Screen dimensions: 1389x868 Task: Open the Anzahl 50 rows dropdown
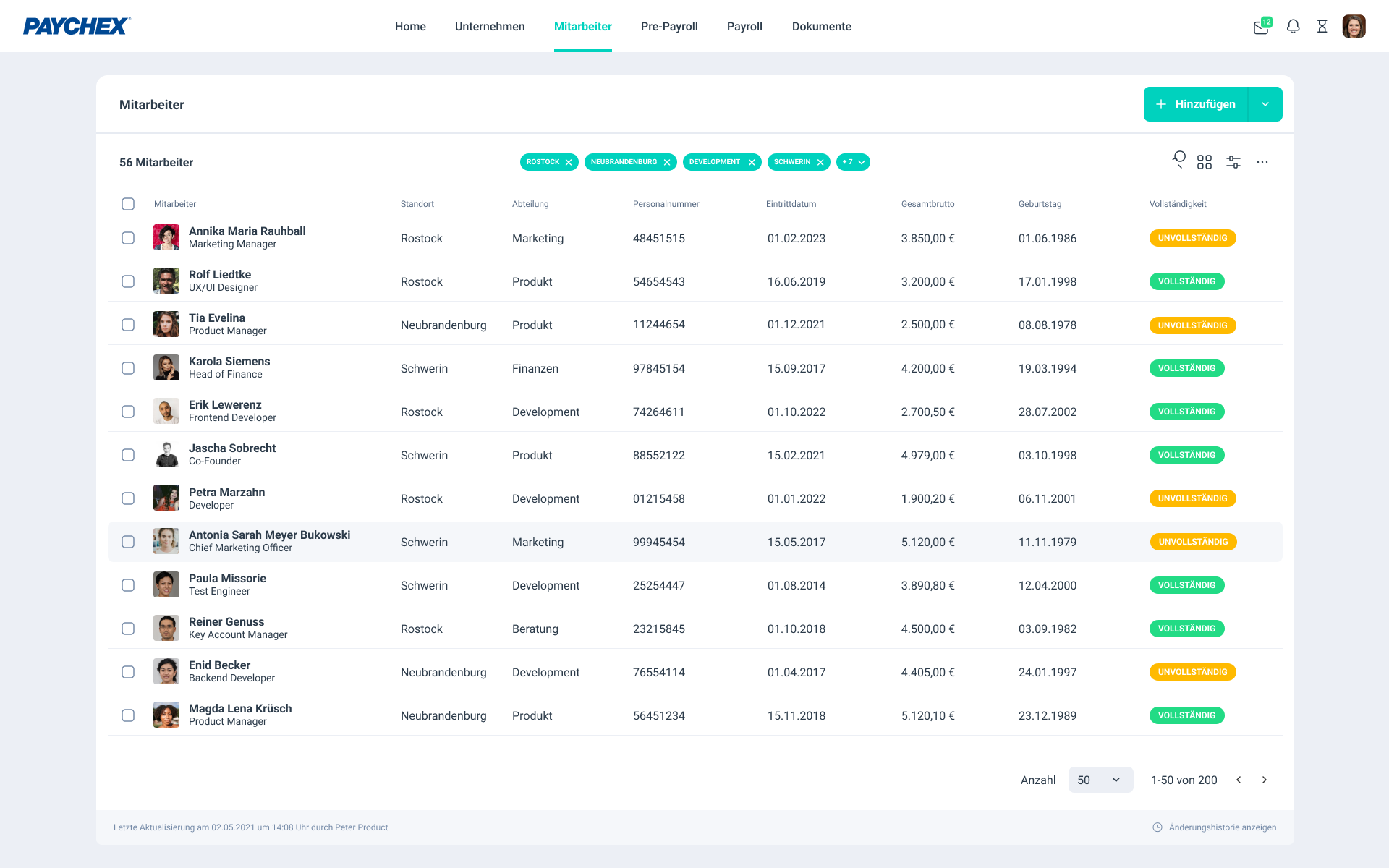[1100, 780]
